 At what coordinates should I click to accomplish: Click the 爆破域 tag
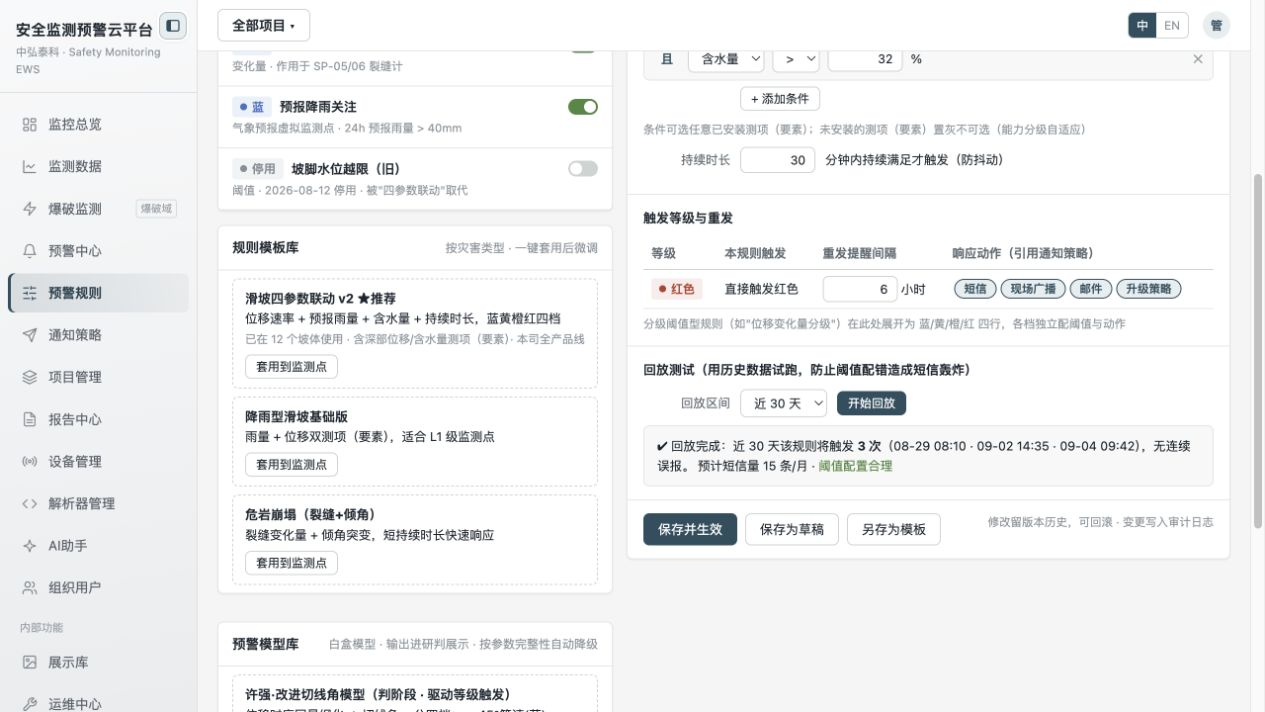156,209
